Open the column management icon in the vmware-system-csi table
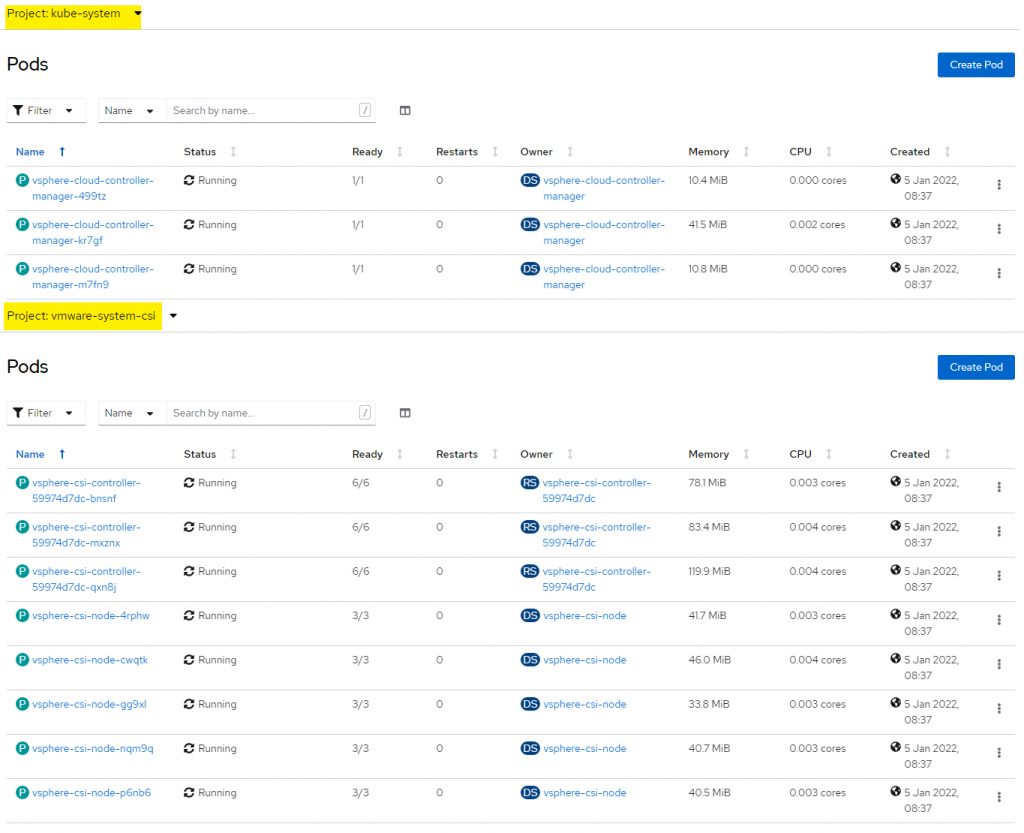 click(x=404, y=412)
